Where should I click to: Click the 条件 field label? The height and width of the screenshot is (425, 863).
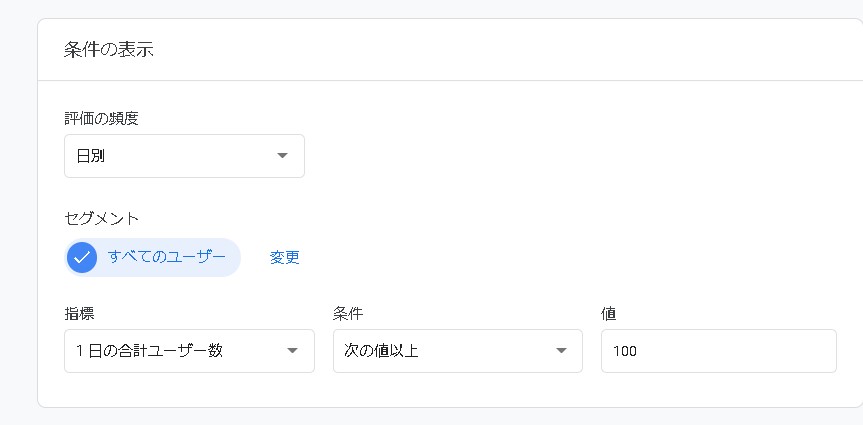[346, 314]
